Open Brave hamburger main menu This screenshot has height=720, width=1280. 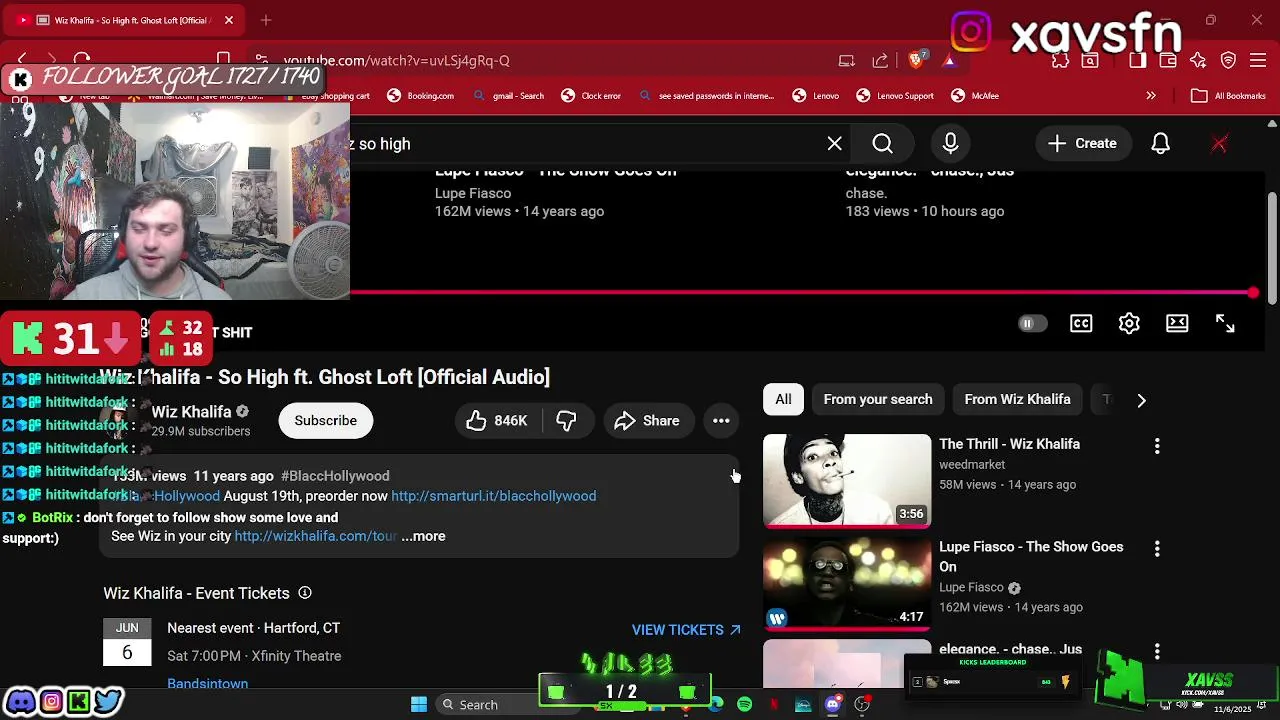pyautogui.click(x=1258, y=60)
